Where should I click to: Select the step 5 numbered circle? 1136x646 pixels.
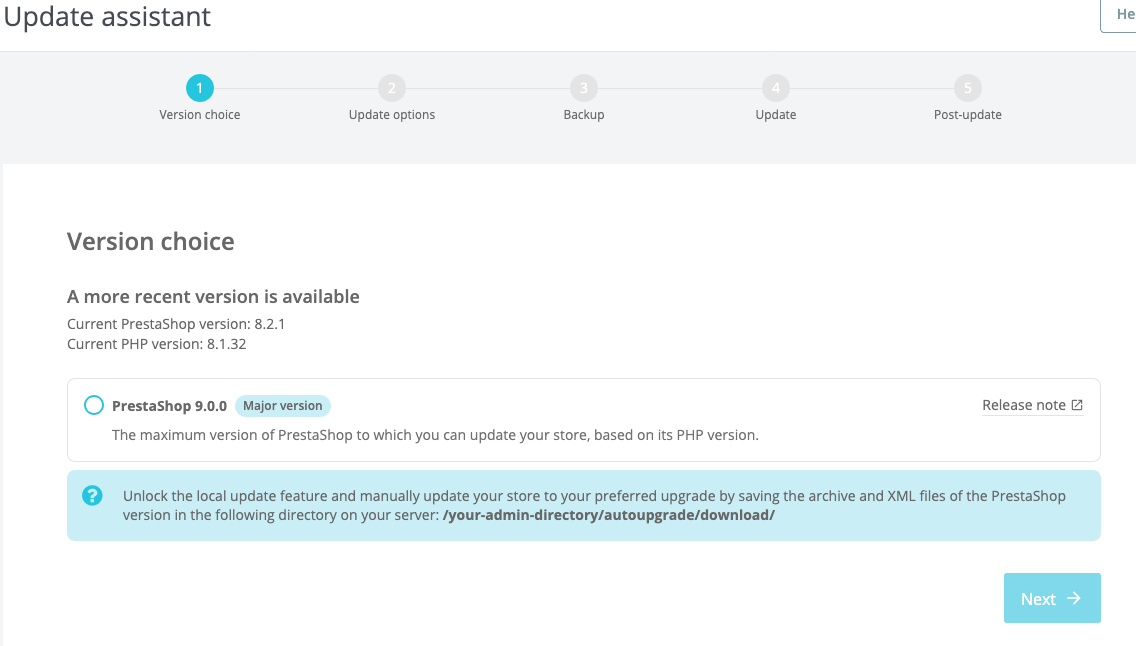coord(968,88)
